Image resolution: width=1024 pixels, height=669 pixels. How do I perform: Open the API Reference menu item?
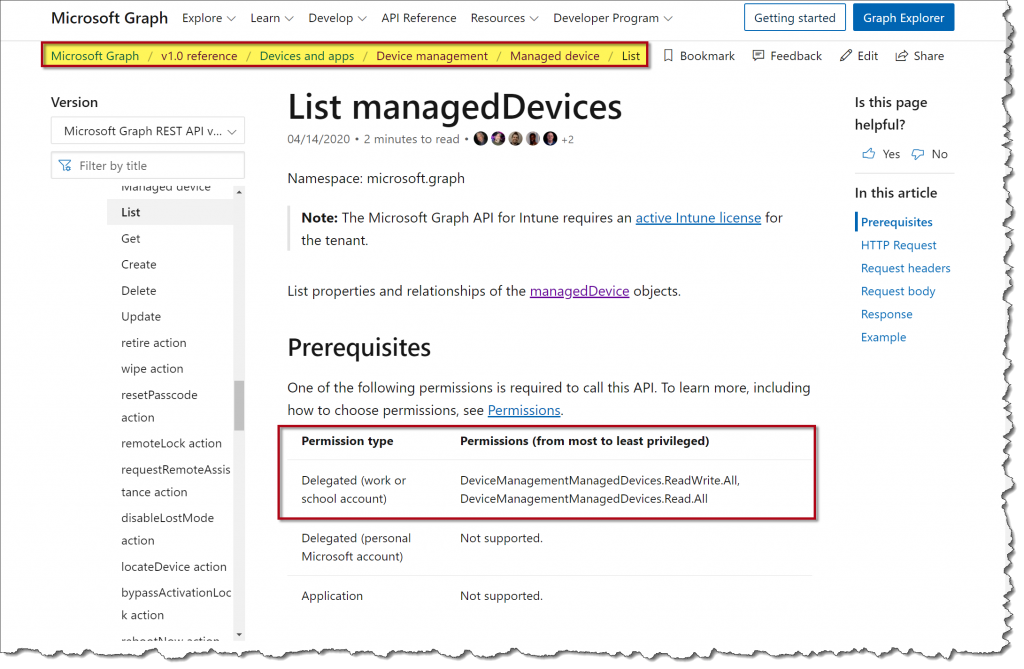[418, 18]
